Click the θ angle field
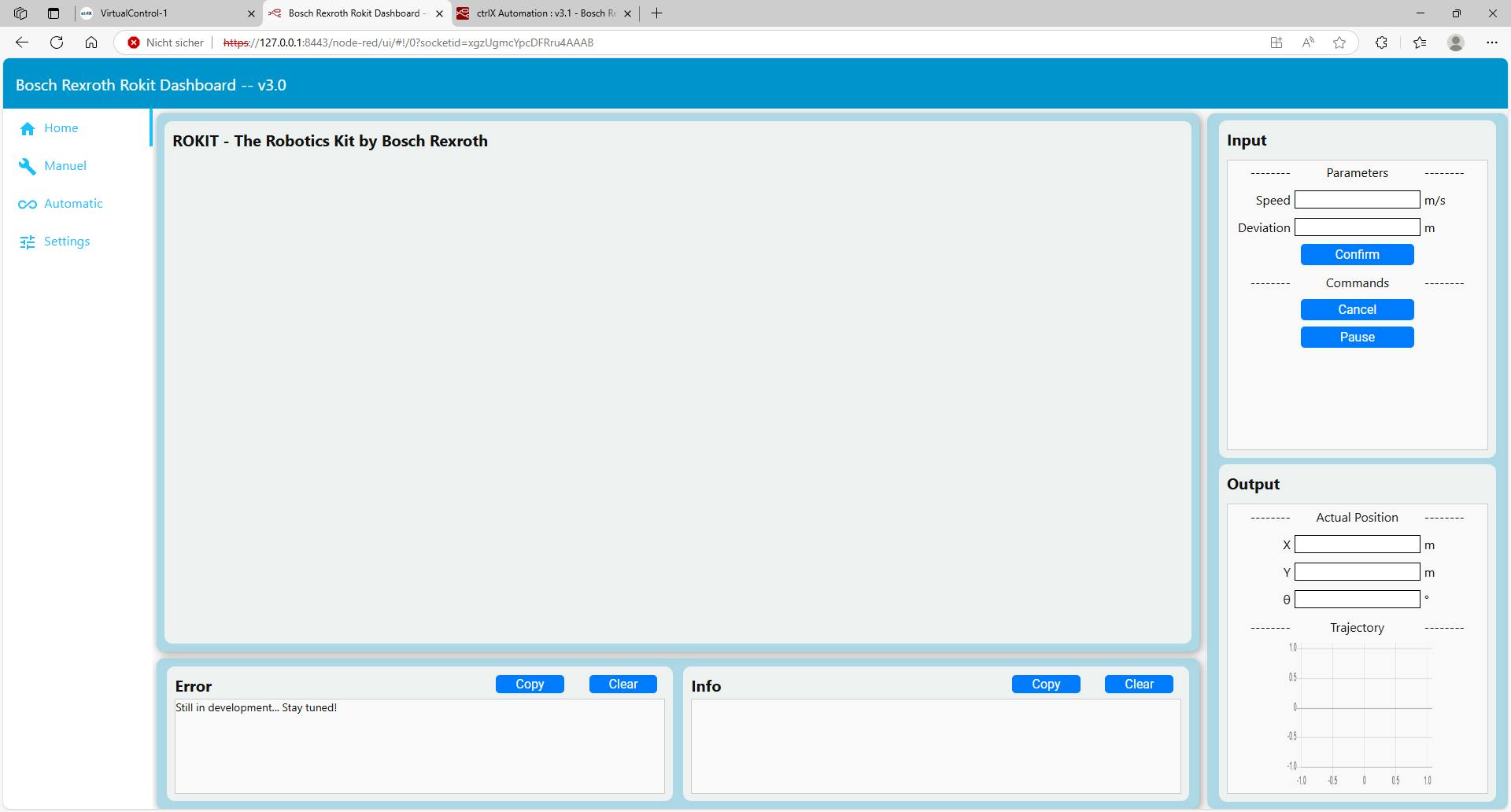This screenshot has width=1511, height=812. click(x=1357, y=600)
